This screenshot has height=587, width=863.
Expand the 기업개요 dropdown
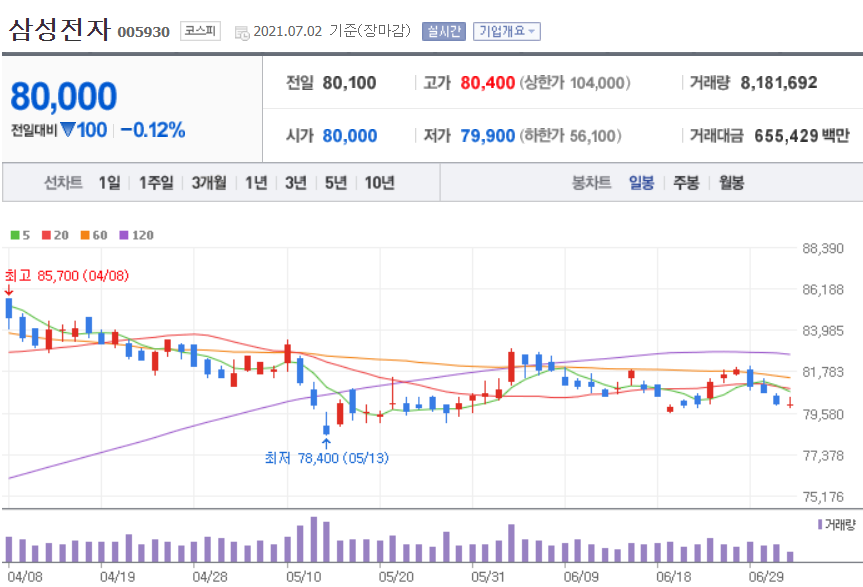507,31
